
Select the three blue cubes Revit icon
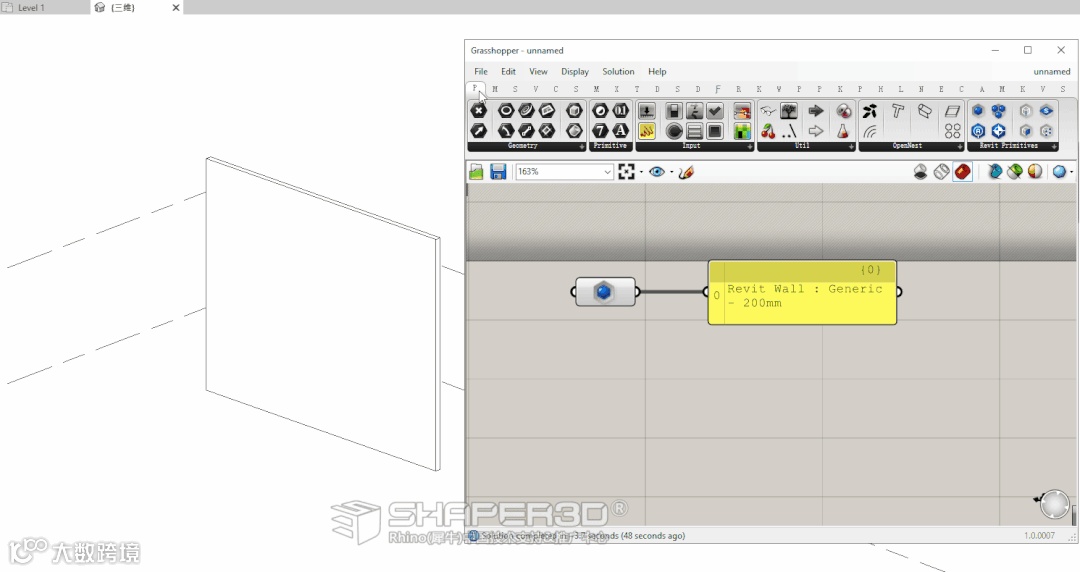click(999, 110)
